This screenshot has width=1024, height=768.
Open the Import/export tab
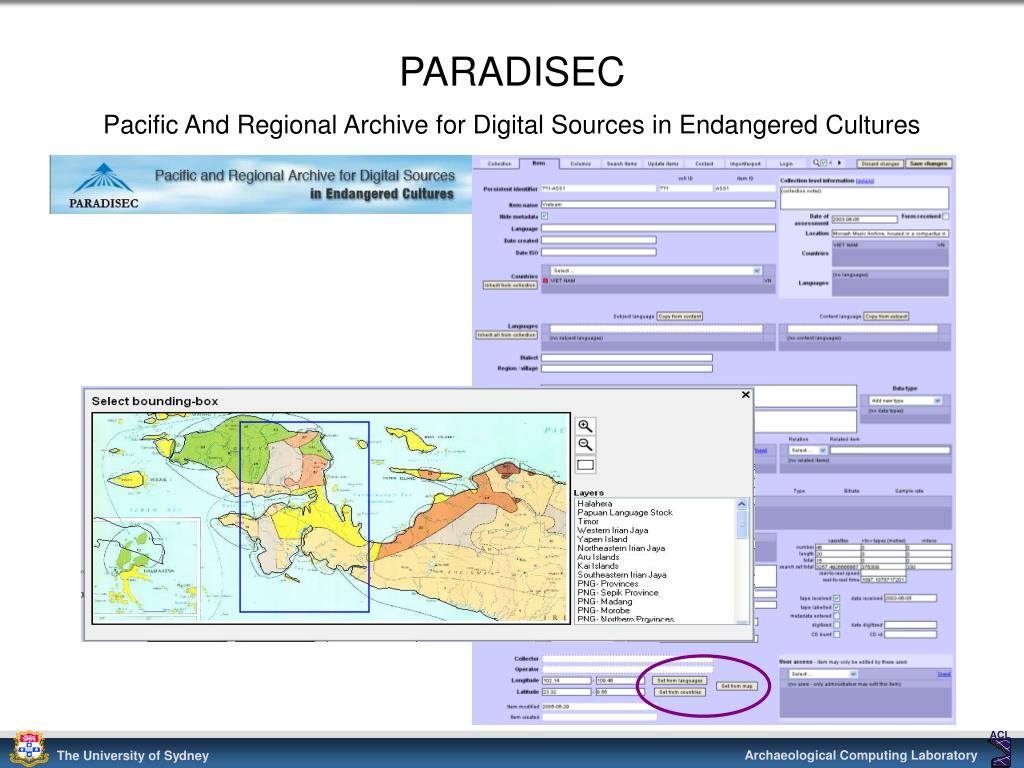coord(745,164)
